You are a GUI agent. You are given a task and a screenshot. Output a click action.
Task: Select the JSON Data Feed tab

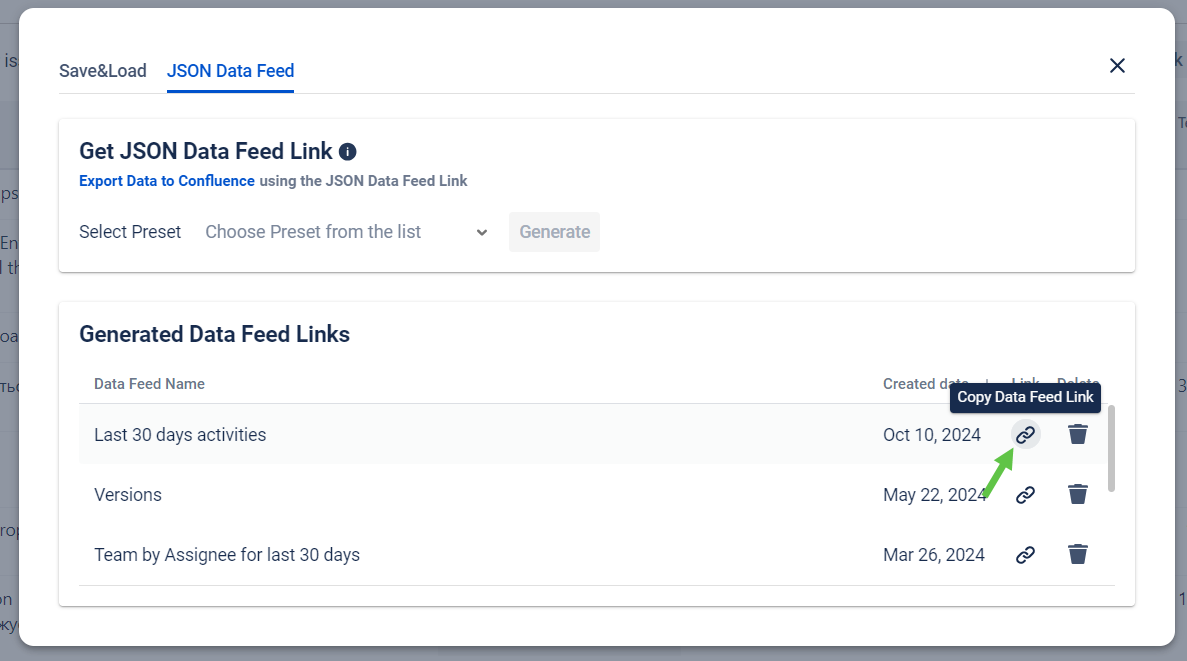click(230, 71)
